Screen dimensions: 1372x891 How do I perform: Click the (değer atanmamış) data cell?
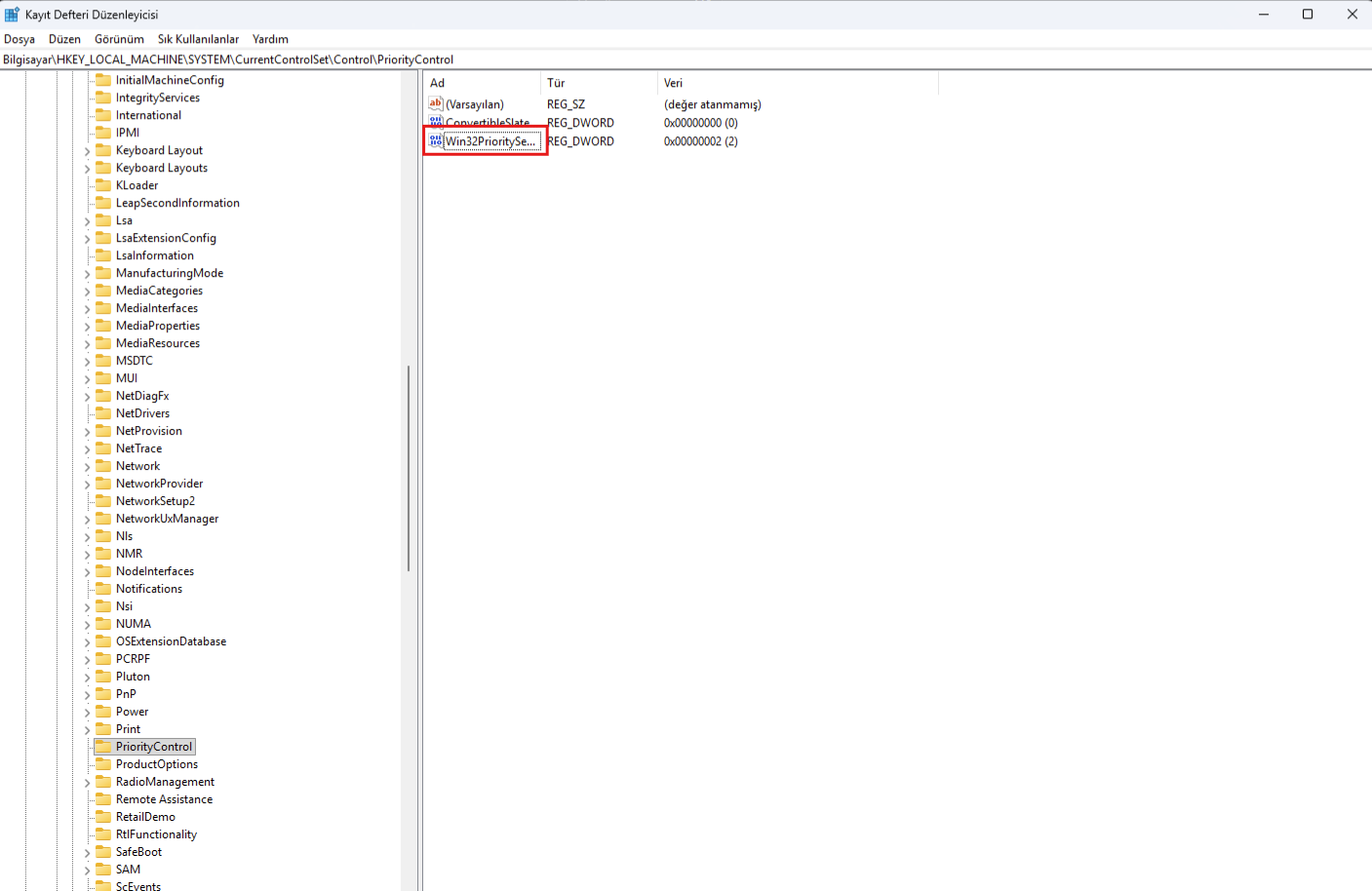pos(713,104)
